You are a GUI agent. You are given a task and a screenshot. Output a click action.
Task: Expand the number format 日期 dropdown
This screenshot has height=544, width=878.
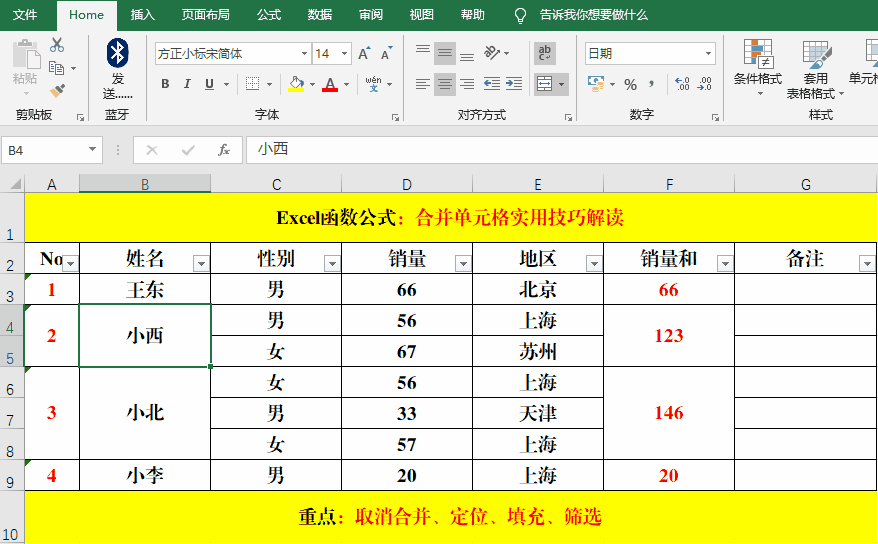point(709,54)
